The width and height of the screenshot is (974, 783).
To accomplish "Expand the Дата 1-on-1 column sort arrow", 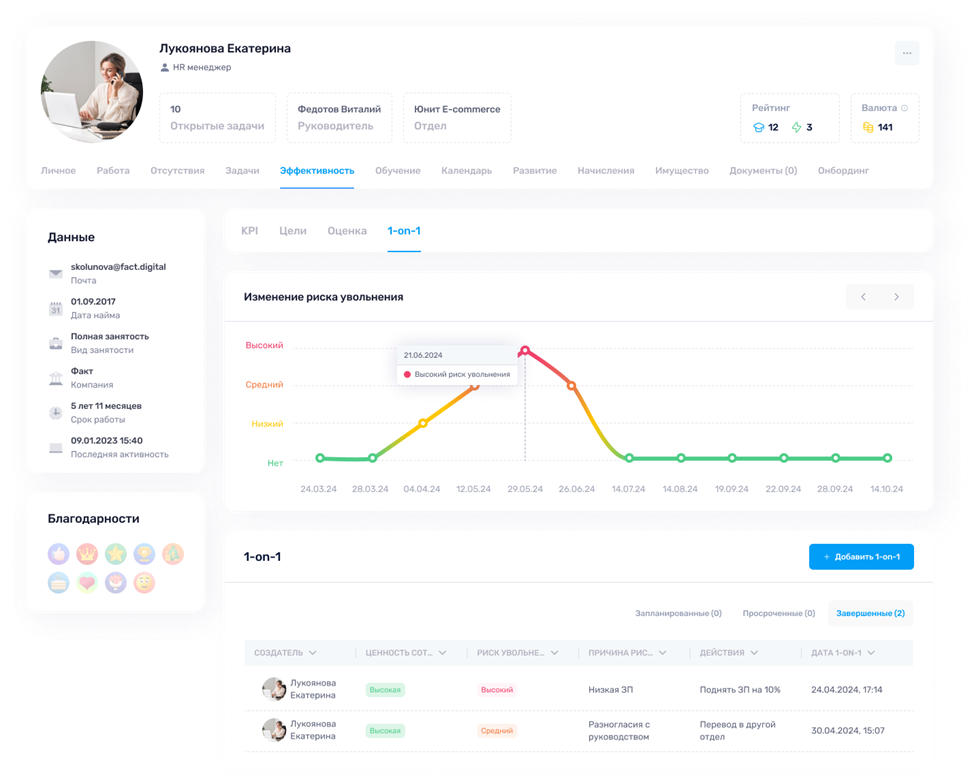I will click(871, 653).
